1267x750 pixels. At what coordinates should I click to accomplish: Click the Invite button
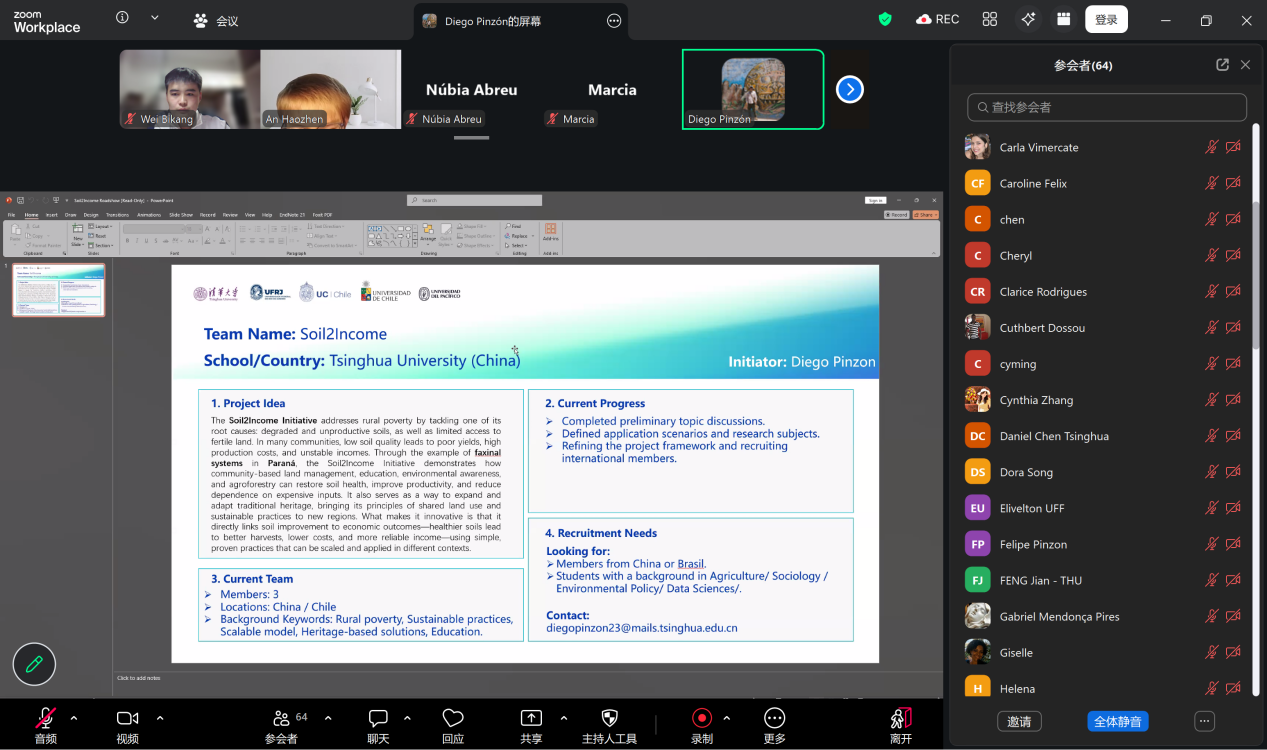[x=1019, y=721]
